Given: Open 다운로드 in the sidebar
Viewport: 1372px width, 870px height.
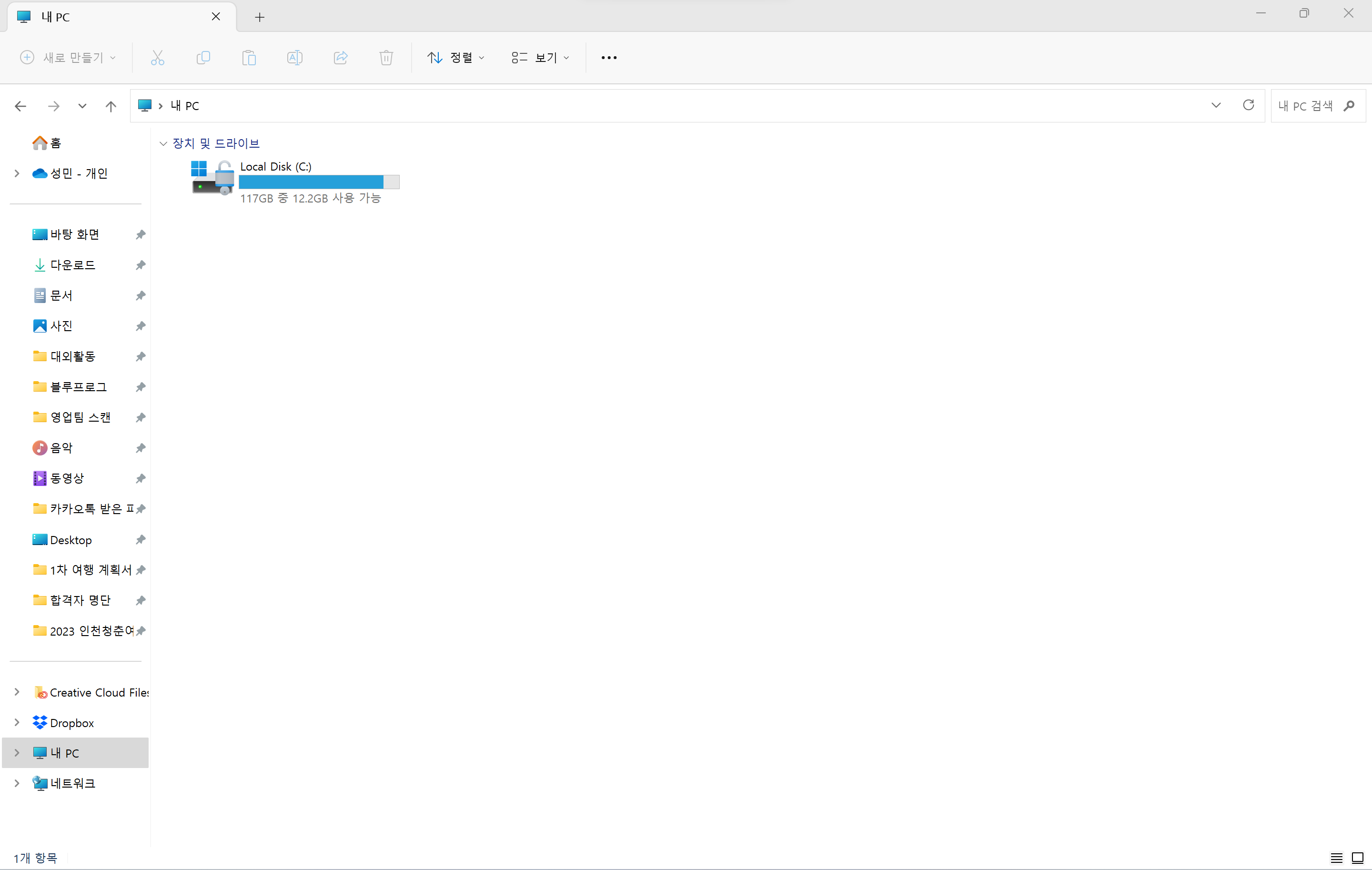Looking at the screenshot, I should tap(72, 265).
